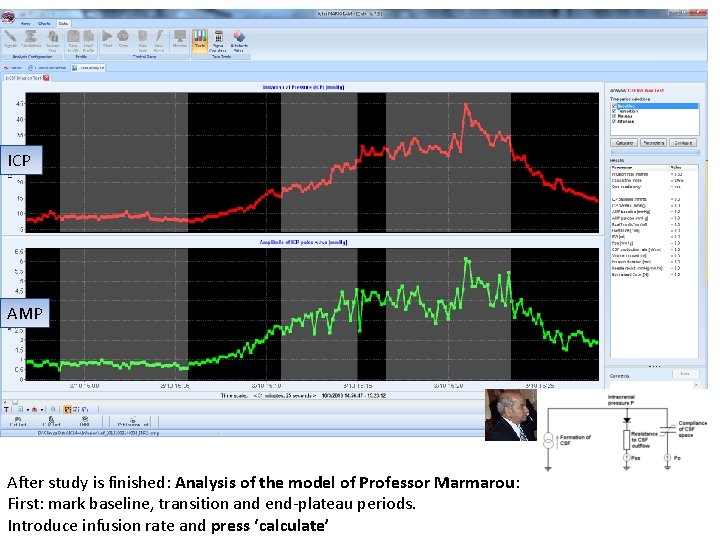This screenshot has width=720, height=540.
Task: Toggle the fourth time period checkbox
Action: click(614, 121)
